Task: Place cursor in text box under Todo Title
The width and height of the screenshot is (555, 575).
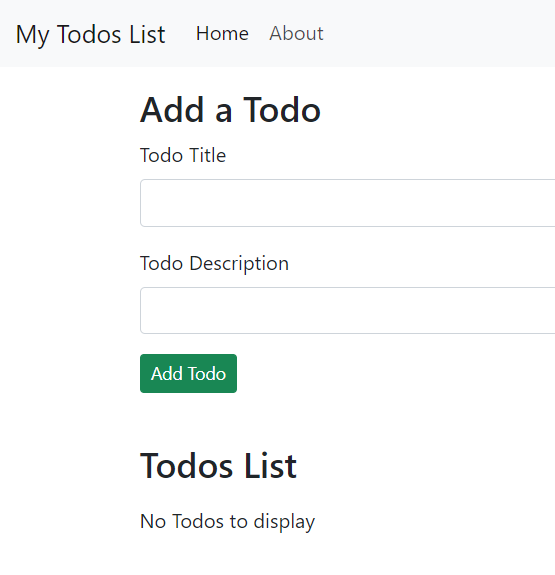Action: (x=347, y=203)
